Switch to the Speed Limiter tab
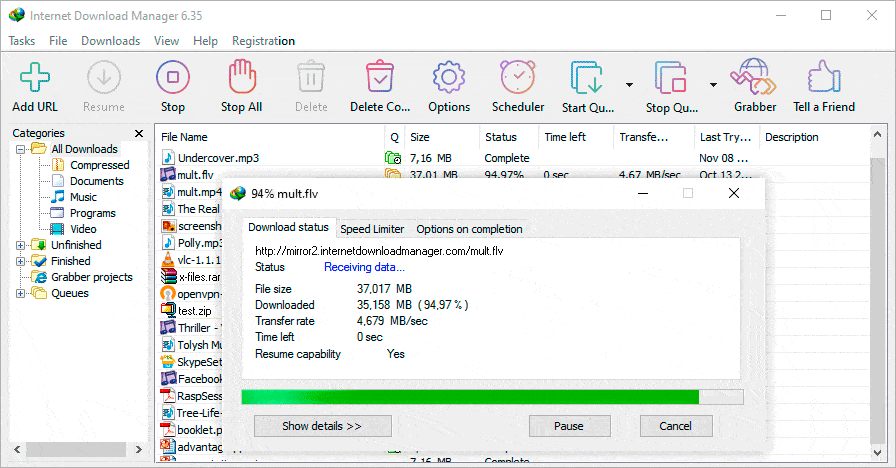Viewport: 896px width, 468px height. point(372,229)
